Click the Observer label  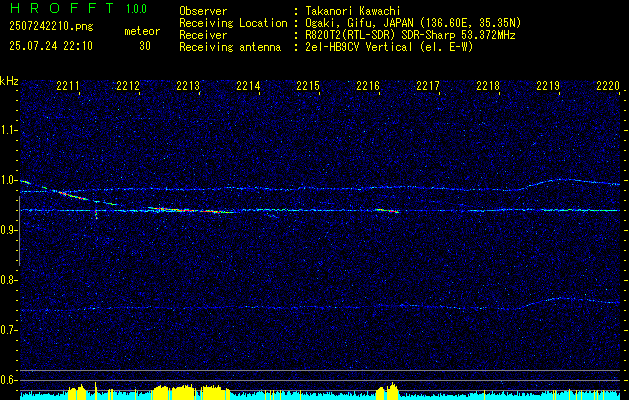tap(203, 11)
